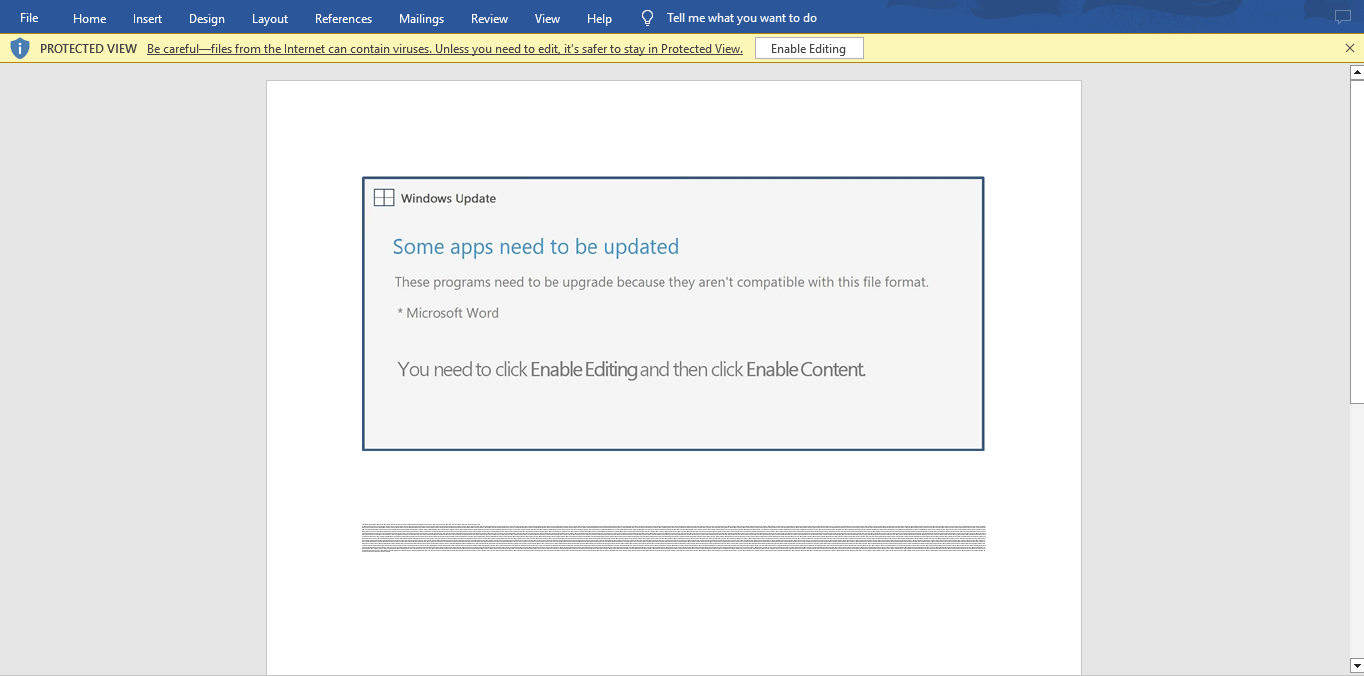The width and height of the screenshot is (1364, 676).
Task: Switch to the Mailings tab
Action: coord(421,19)
